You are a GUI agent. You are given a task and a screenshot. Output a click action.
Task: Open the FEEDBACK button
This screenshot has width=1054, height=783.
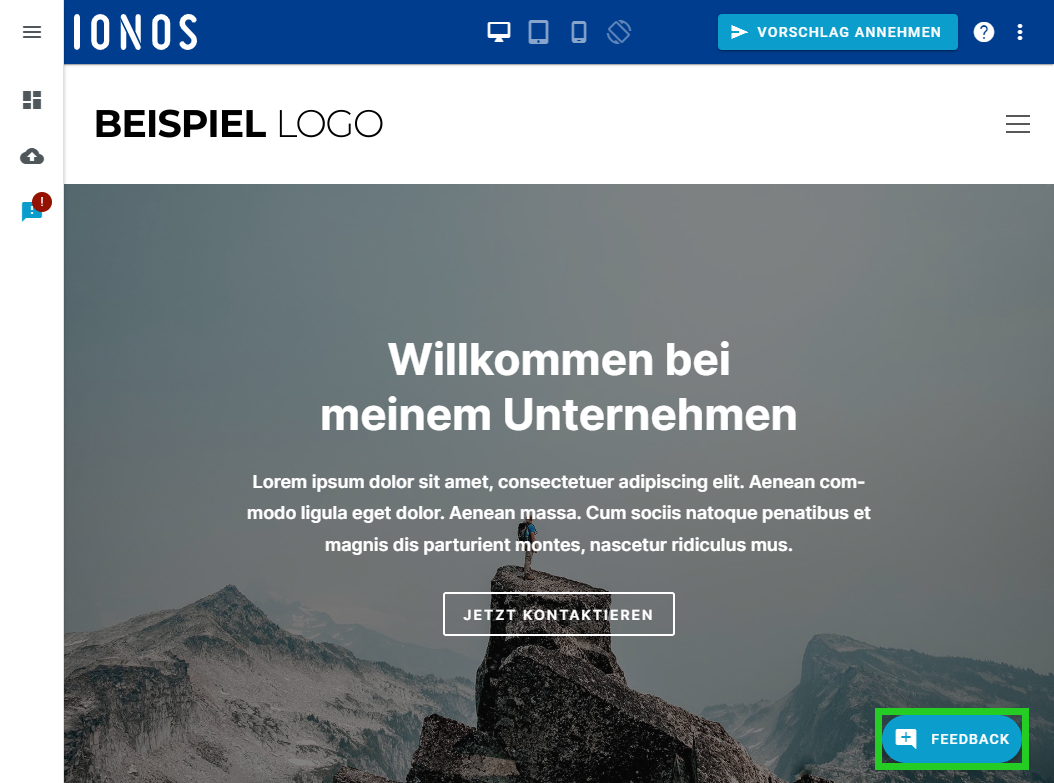point(951,739)
